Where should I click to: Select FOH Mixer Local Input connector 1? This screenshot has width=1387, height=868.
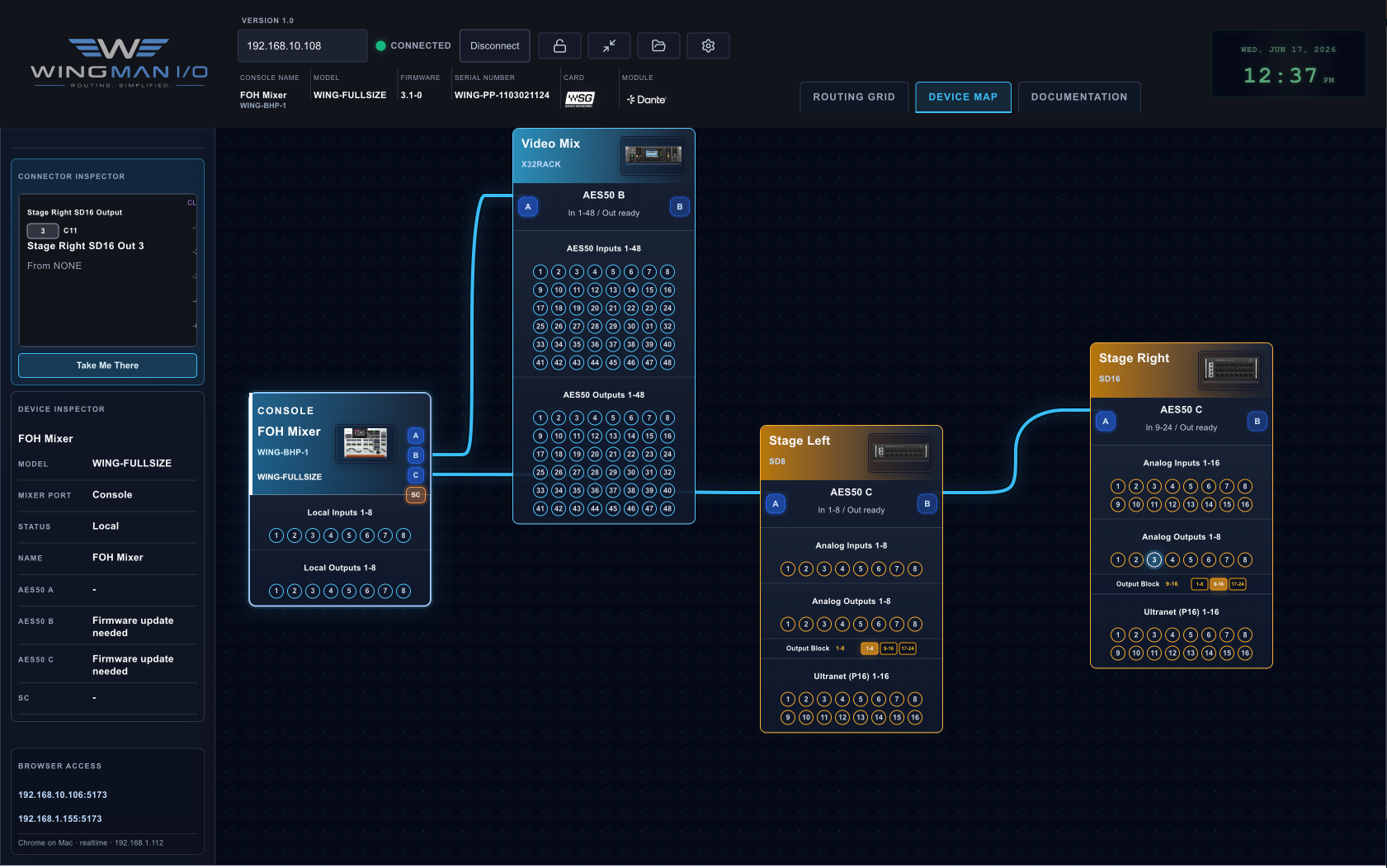click(276, 535)
